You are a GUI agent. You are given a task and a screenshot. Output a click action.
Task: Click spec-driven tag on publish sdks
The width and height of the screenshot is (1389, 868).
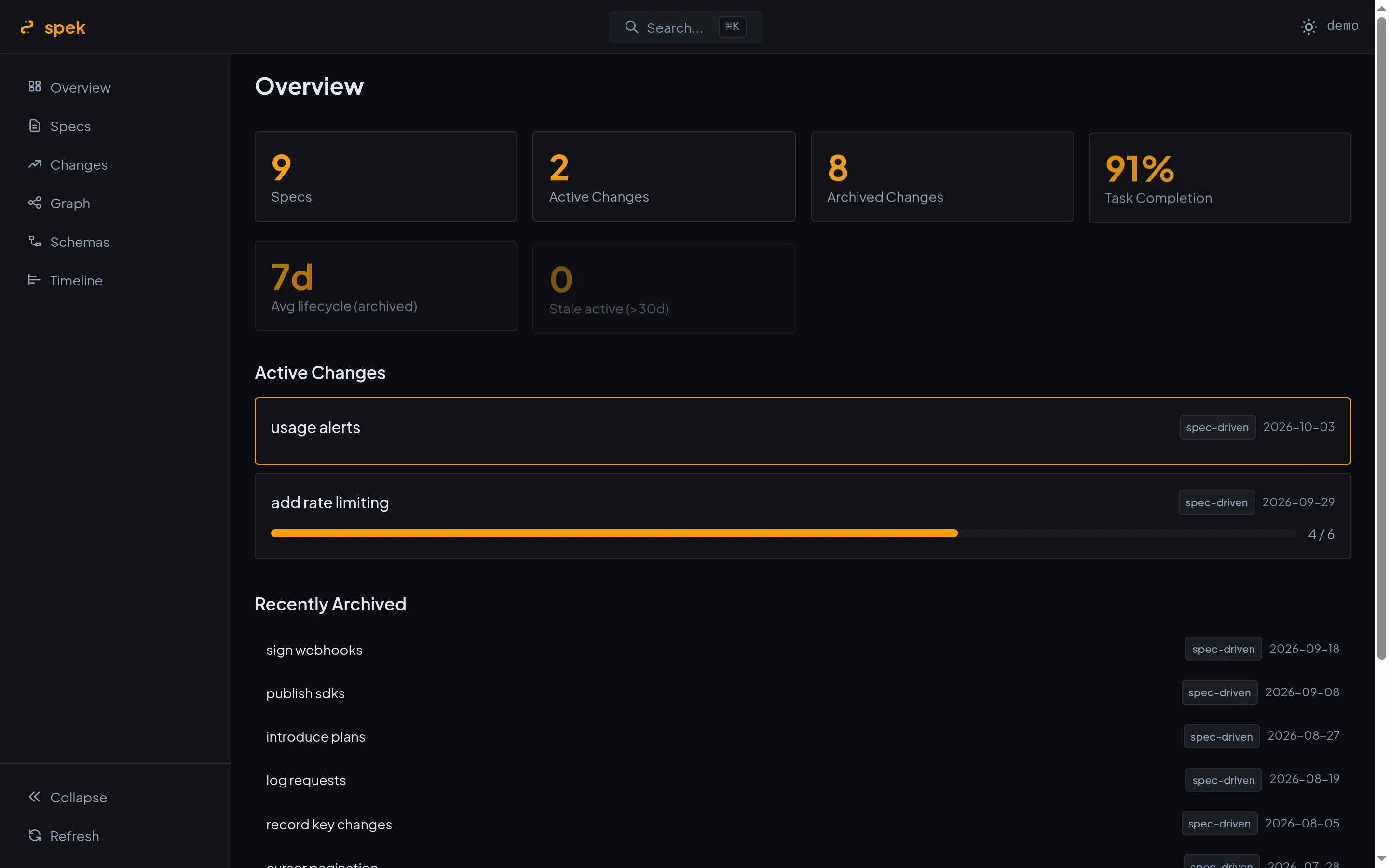1219,692
